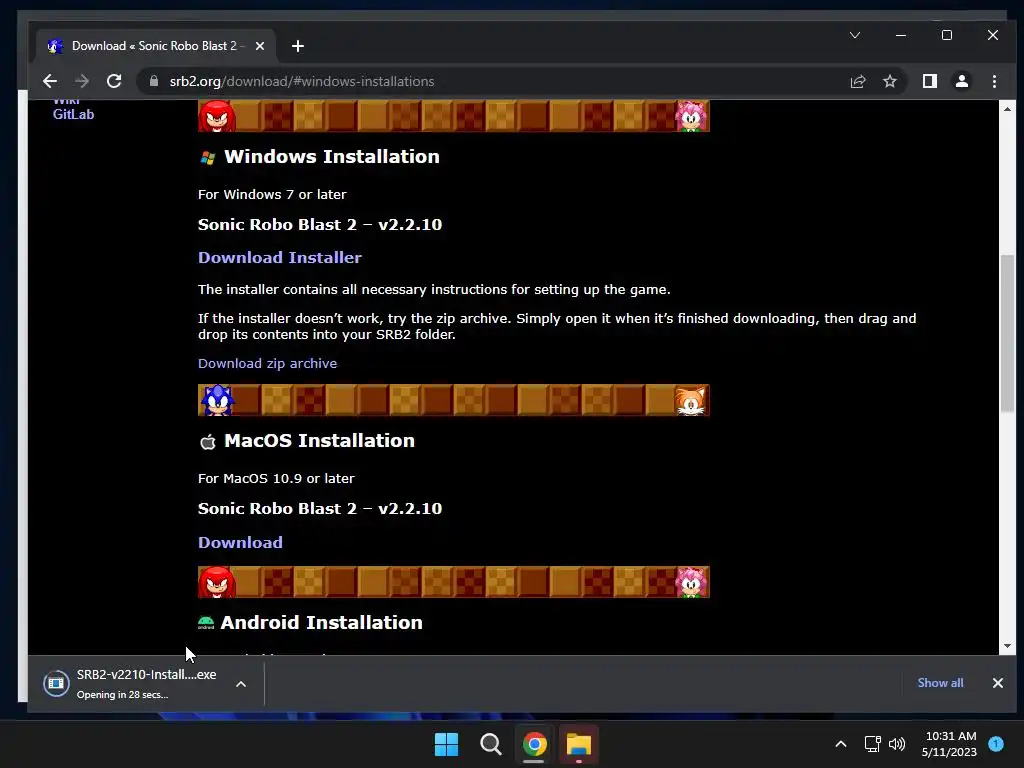Open Chrome side panel
The height and width of the screenshot is (768, 1024).
929,81
